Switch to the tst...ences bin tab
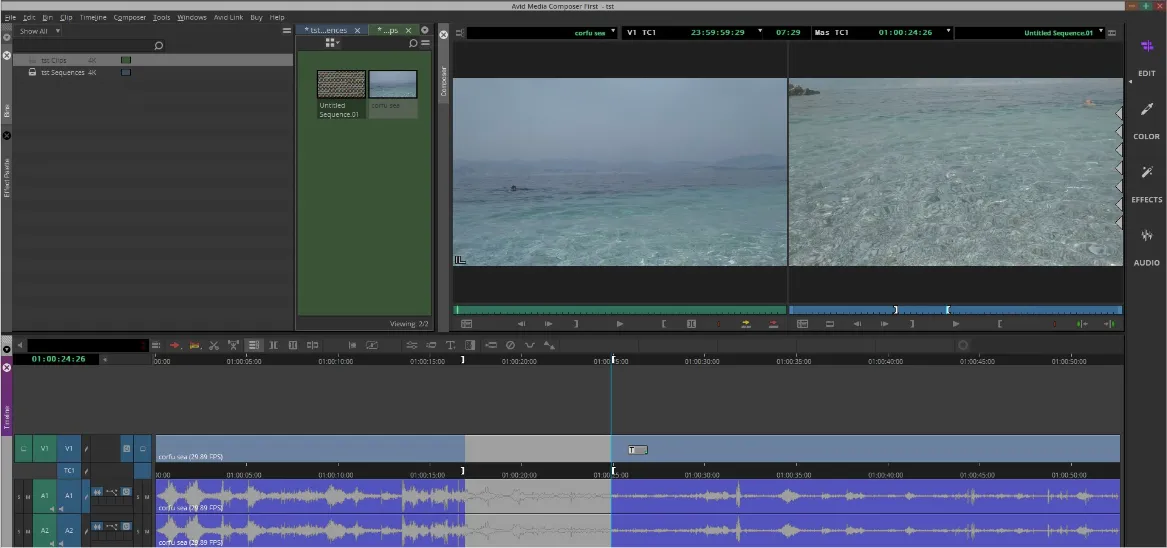The height and width of the screenshot is (548, 1167). tap(326, 31)
